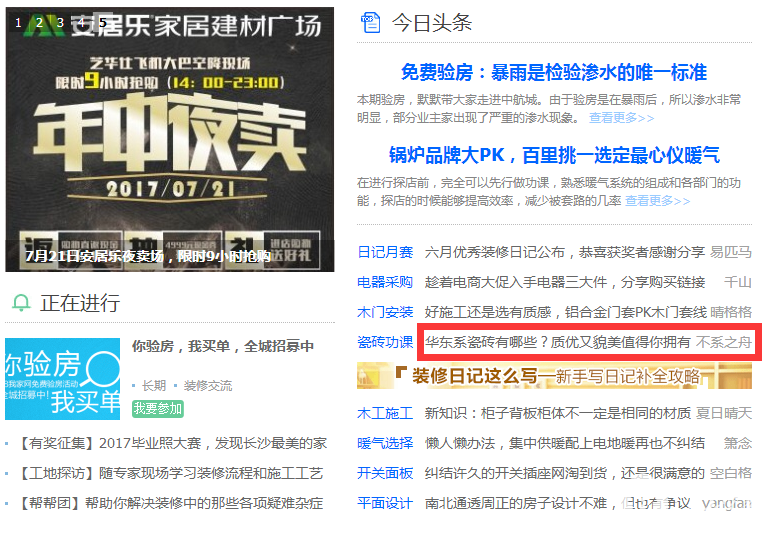The image size is (772, 534).
Task: Click 你验房，我买单，全城招募中 title
Action: tap(223, 346)
